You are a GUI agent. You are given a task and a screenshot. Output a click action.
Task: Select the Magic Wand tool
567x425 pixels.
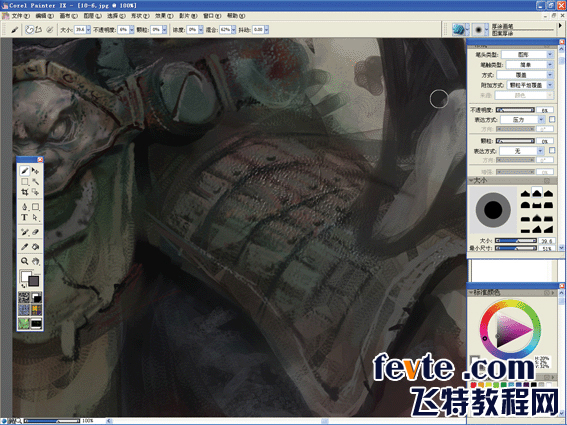[35, 181]
